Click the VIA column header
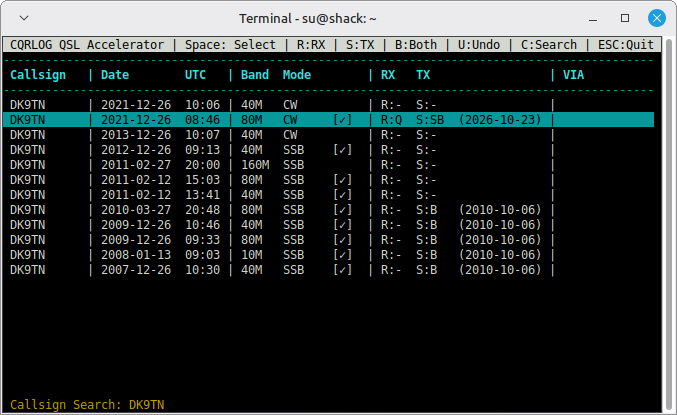 tap(573, 75)
